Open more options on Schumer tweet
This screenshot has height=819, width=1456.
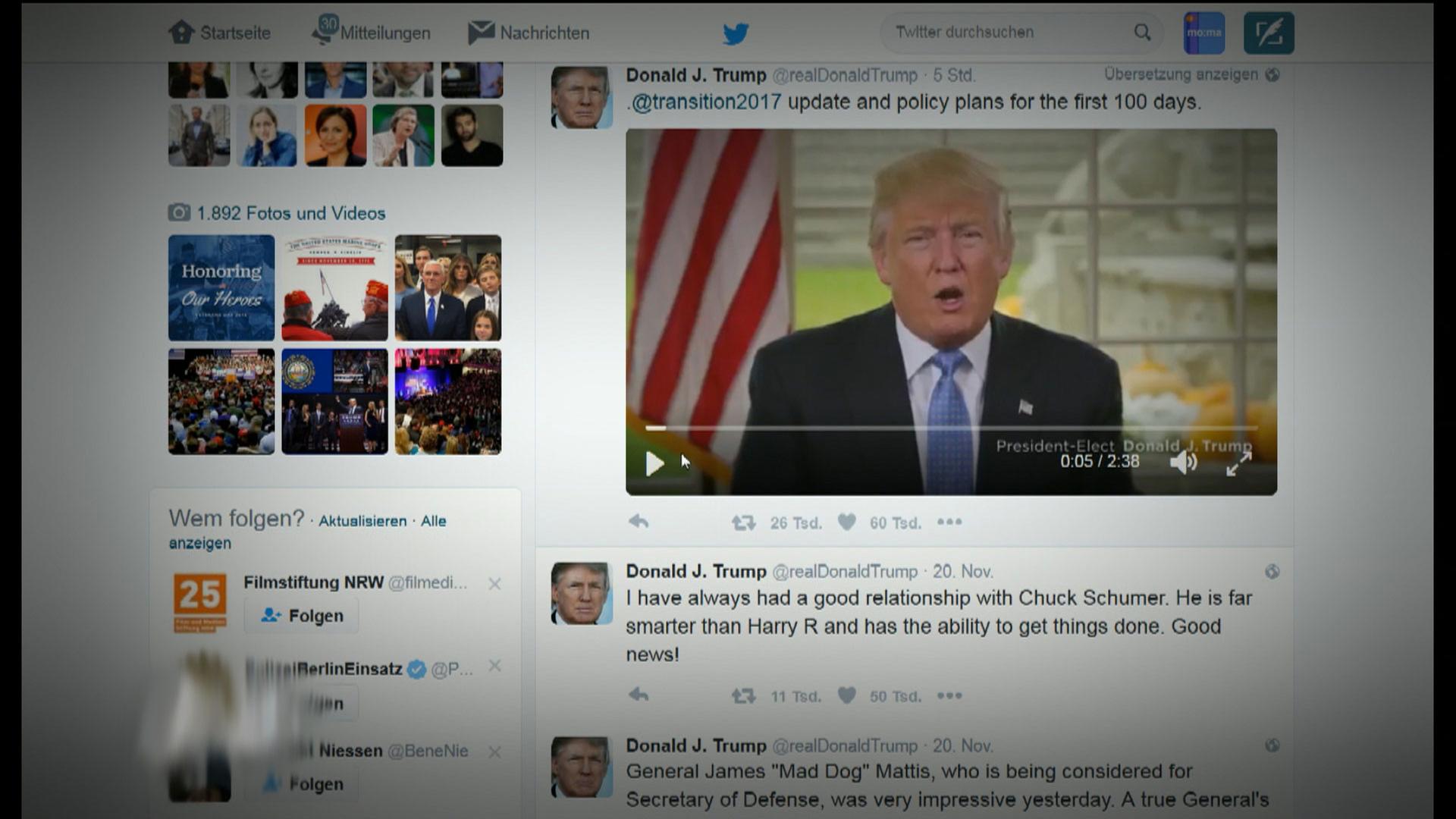coord(949,695)
